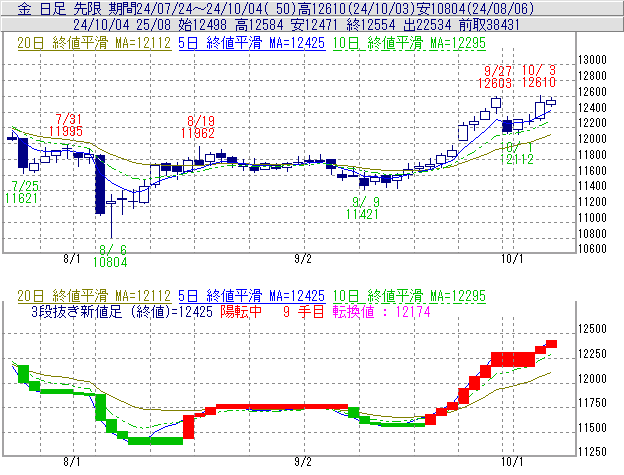Image resolution: width=624 pixels, height=475 pixels.
Task: Click the 11800 price axis label
Action: click(592, 154)
